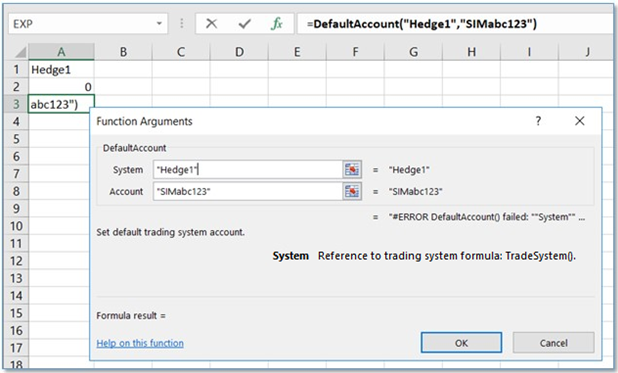The width and height of the screenshot is (618, 373).
Task: Click the Select All triangle at the grid corner
Action: 19,52
